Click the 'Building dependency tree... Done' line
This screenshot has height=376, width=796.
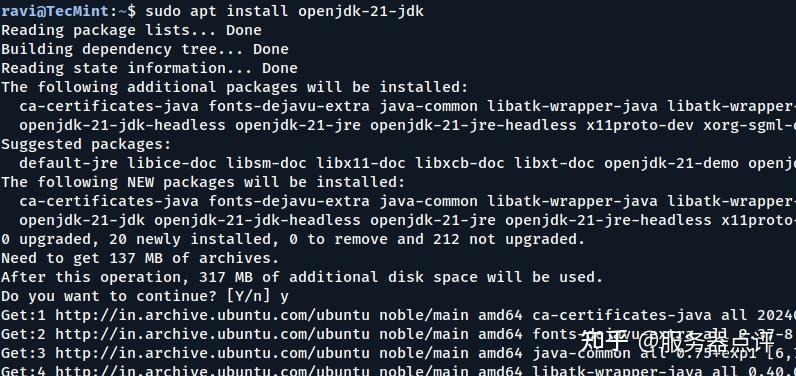145,49
